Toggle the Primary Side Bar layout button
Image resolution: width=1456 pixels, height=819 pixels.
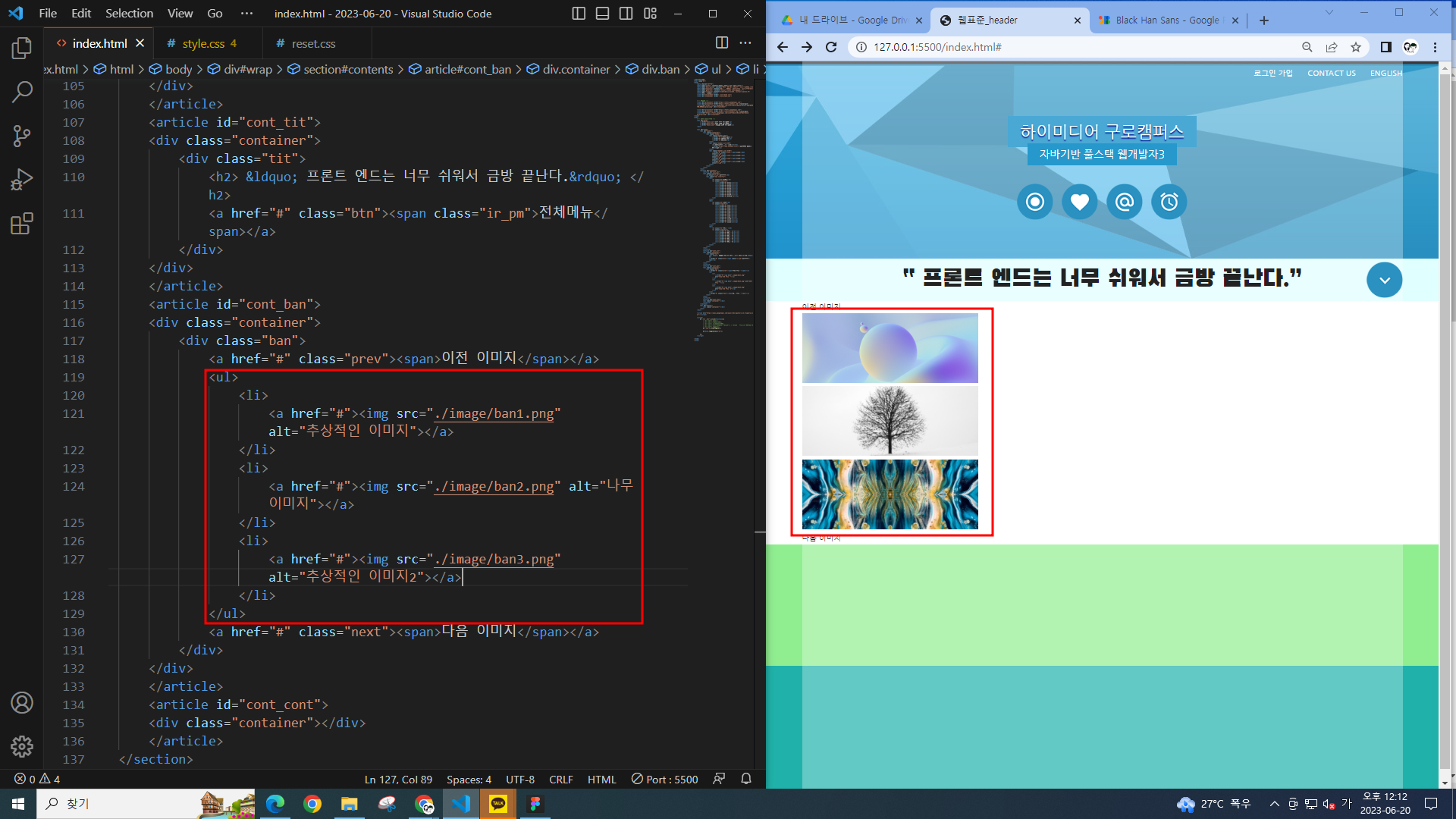tap(579, 14)
